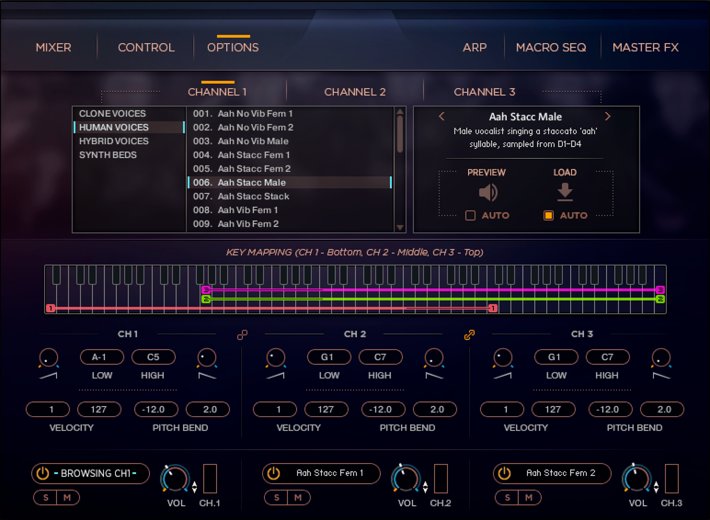Screen dimensions: 710x520
Task: Select the HYBRID VOICES category
Action: pyautogui.click(x=114, y=141)
